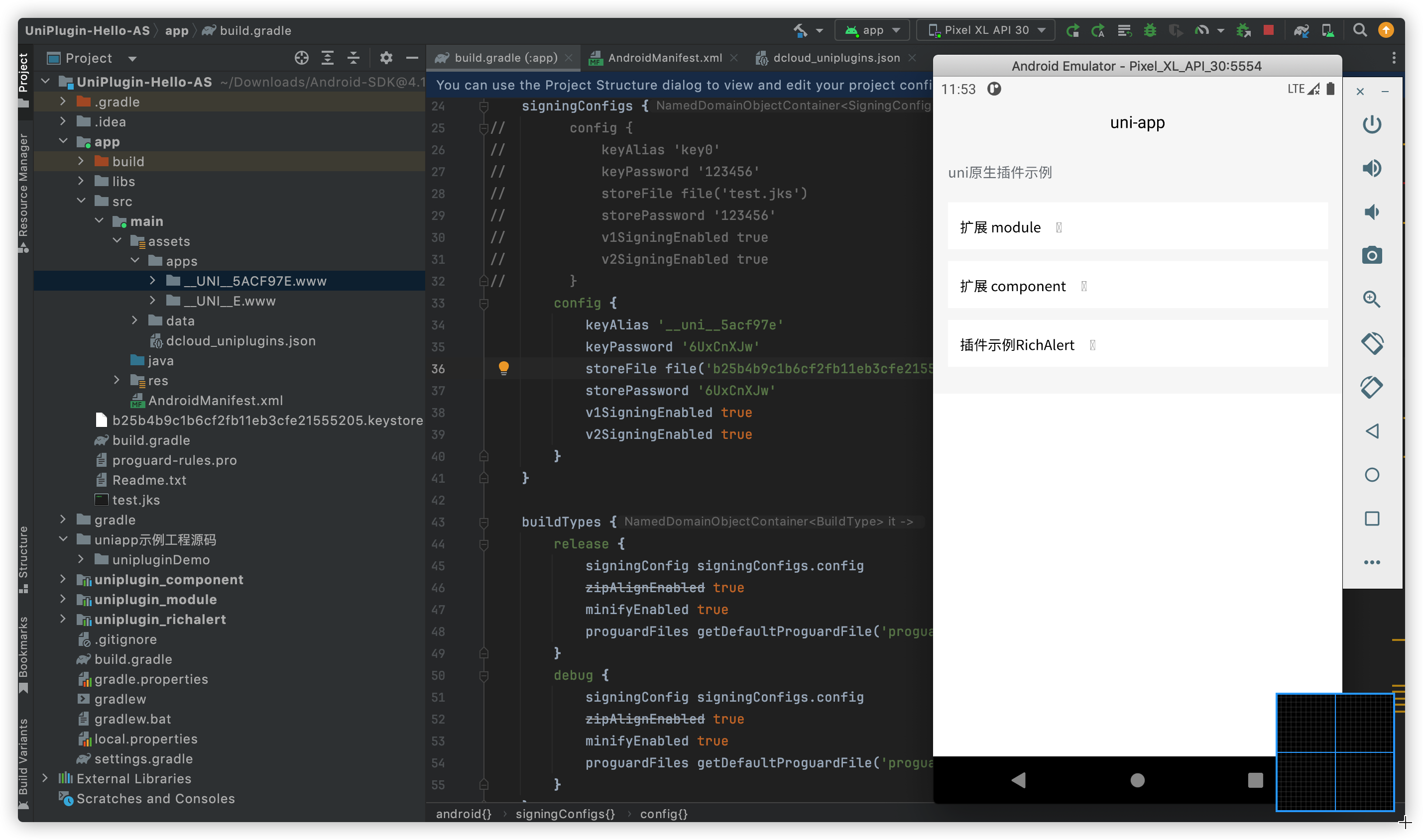Click the emulator Volume Down icon
Viewport: 1423px width, 840px height.
tap(1372, 211)
